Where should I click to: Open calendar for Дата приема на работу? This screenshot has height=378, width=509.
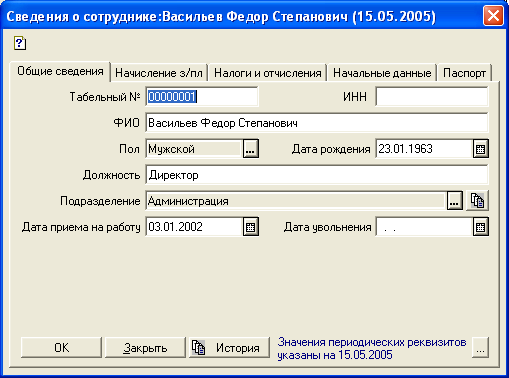coord(251,227)
